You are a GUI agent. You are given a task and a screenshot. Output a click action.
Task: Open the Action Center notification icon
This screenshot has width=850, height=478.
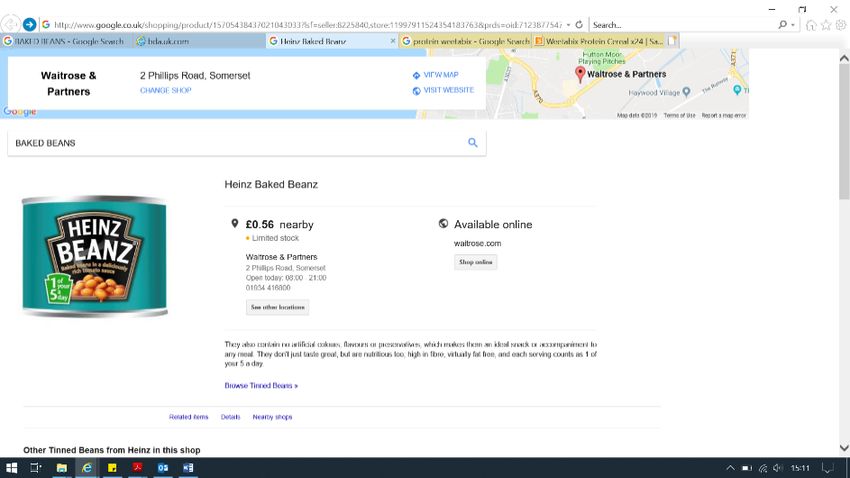pyautogui.click(x=828, y=468)
